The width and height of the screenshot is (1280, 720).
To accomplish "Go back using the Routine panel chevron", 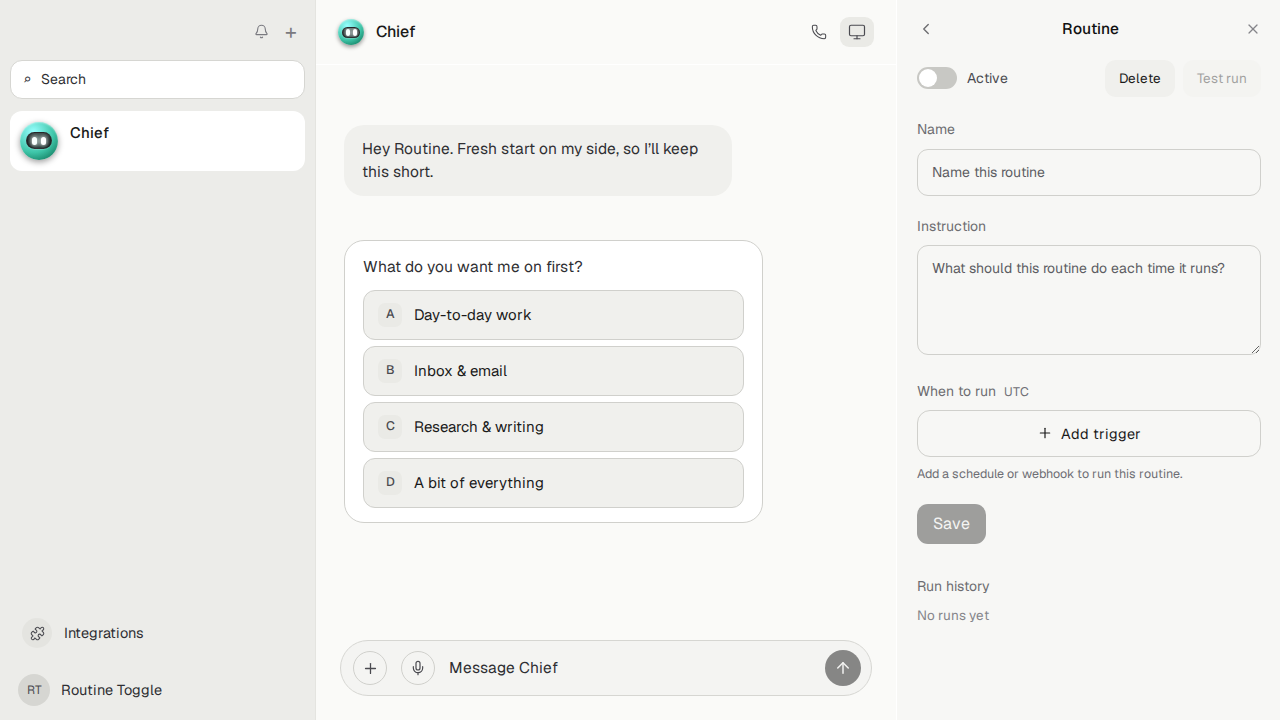I will coord(926,29).
